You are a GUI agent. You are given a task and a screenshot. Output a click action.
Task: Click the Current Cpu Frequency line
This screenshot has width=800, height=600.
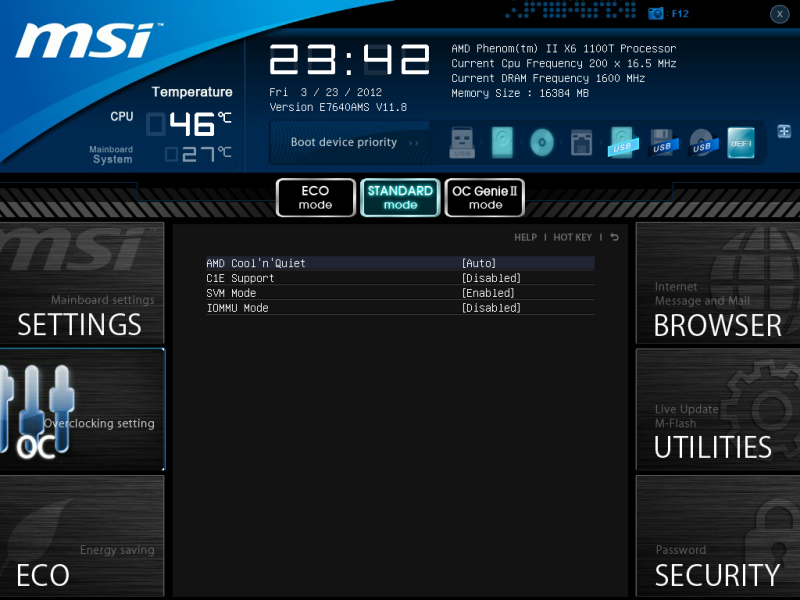pyautogui.click(x=563, y=63)
